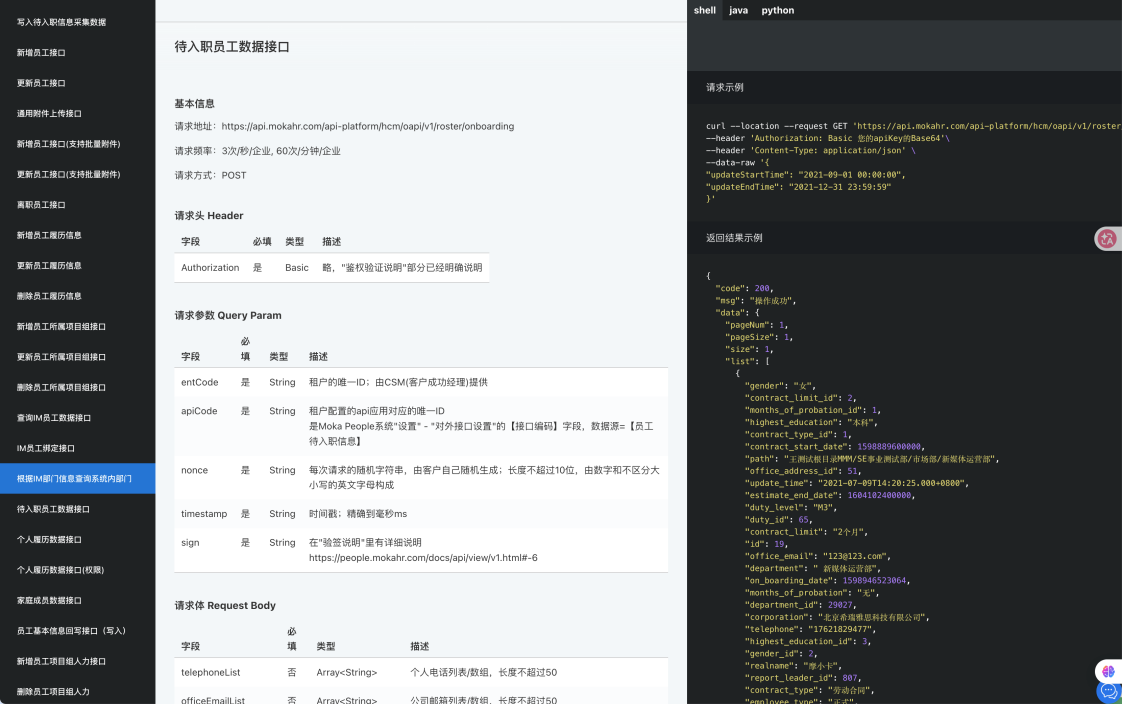Click the 待入职员工数据接口 page heading
The image size is (1122, 704).
pyautogui.click(x=232, y=47)
